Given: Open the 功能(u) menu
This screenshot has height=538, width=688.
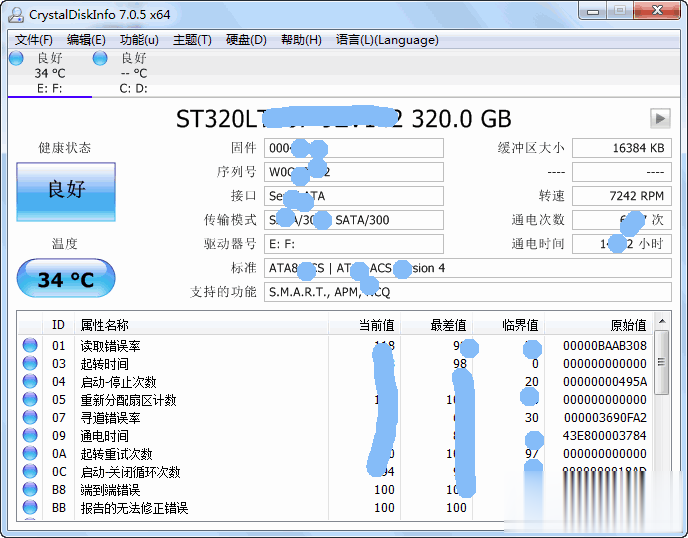Looking at the screenshot, I should pos(139,40).
